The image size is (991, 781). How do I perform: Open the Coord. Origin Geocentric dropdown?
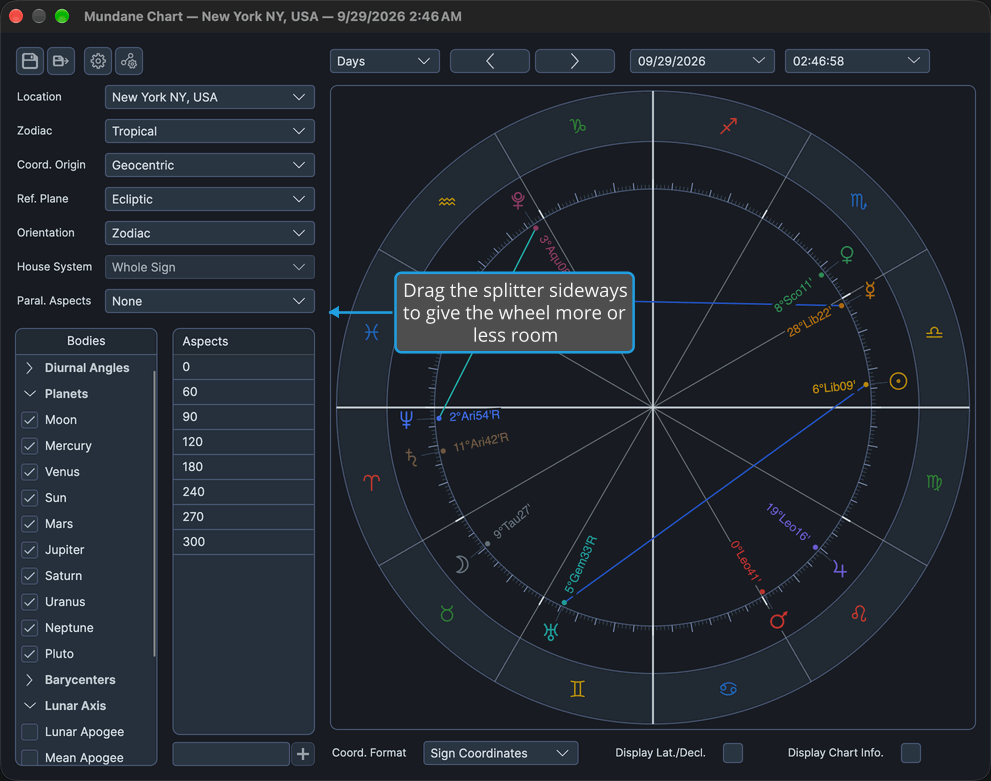click(x=209, y=166)
